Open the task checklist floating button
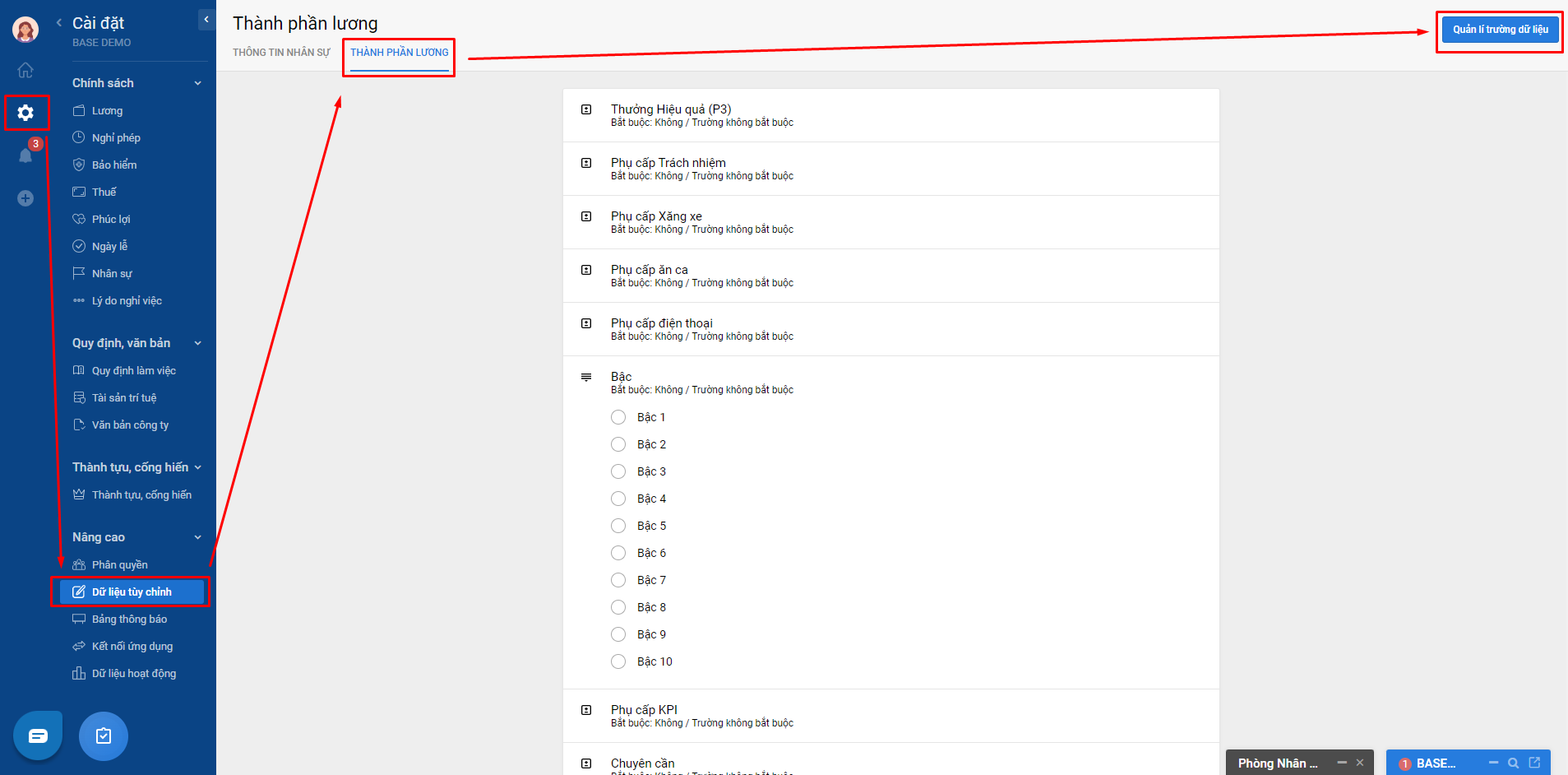This screenshot has height=775, width=1568. click(104, 736)
